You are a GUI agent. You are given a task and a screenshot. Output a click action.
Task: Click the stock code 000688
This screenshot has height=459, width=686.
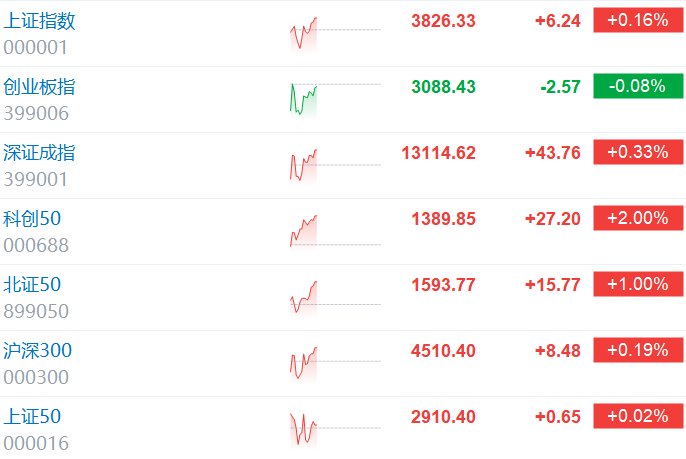[x=36, y=245]
